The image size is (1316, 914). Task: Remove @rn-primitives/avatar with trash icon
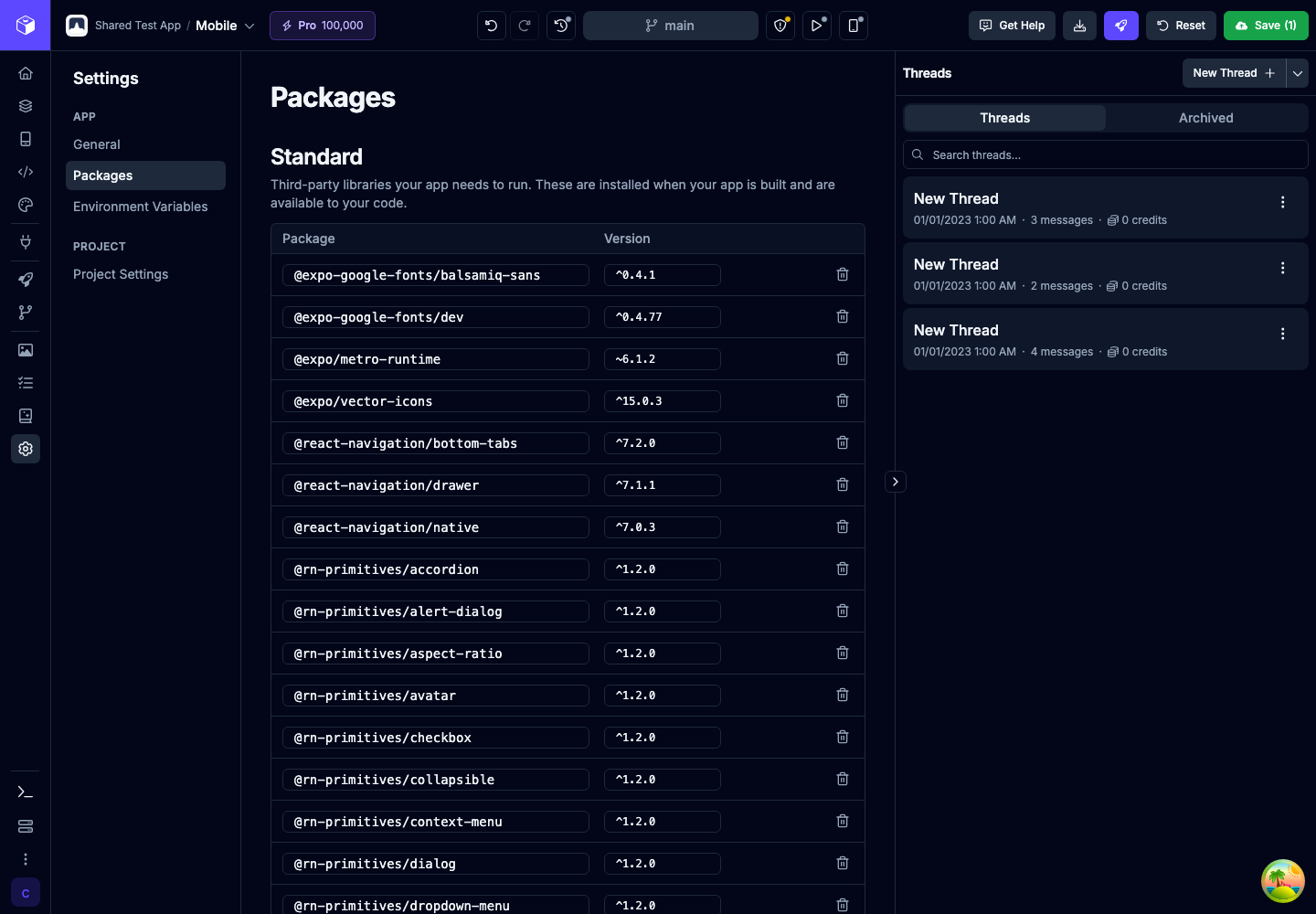pyautogui.click(x=843, y=695)
